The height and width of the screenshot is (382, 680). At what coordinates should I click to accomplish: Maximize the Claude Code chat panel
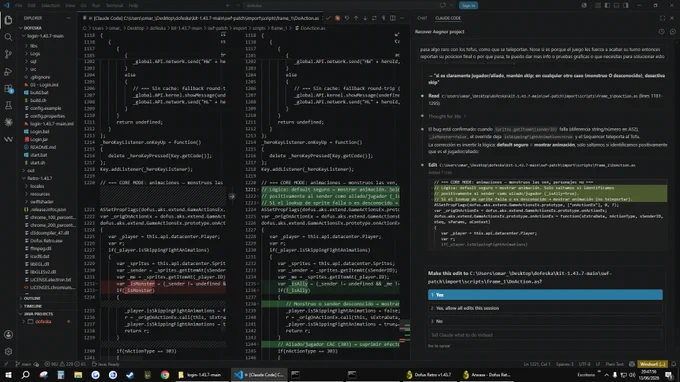pyautogui.click(x=662, y=18)
